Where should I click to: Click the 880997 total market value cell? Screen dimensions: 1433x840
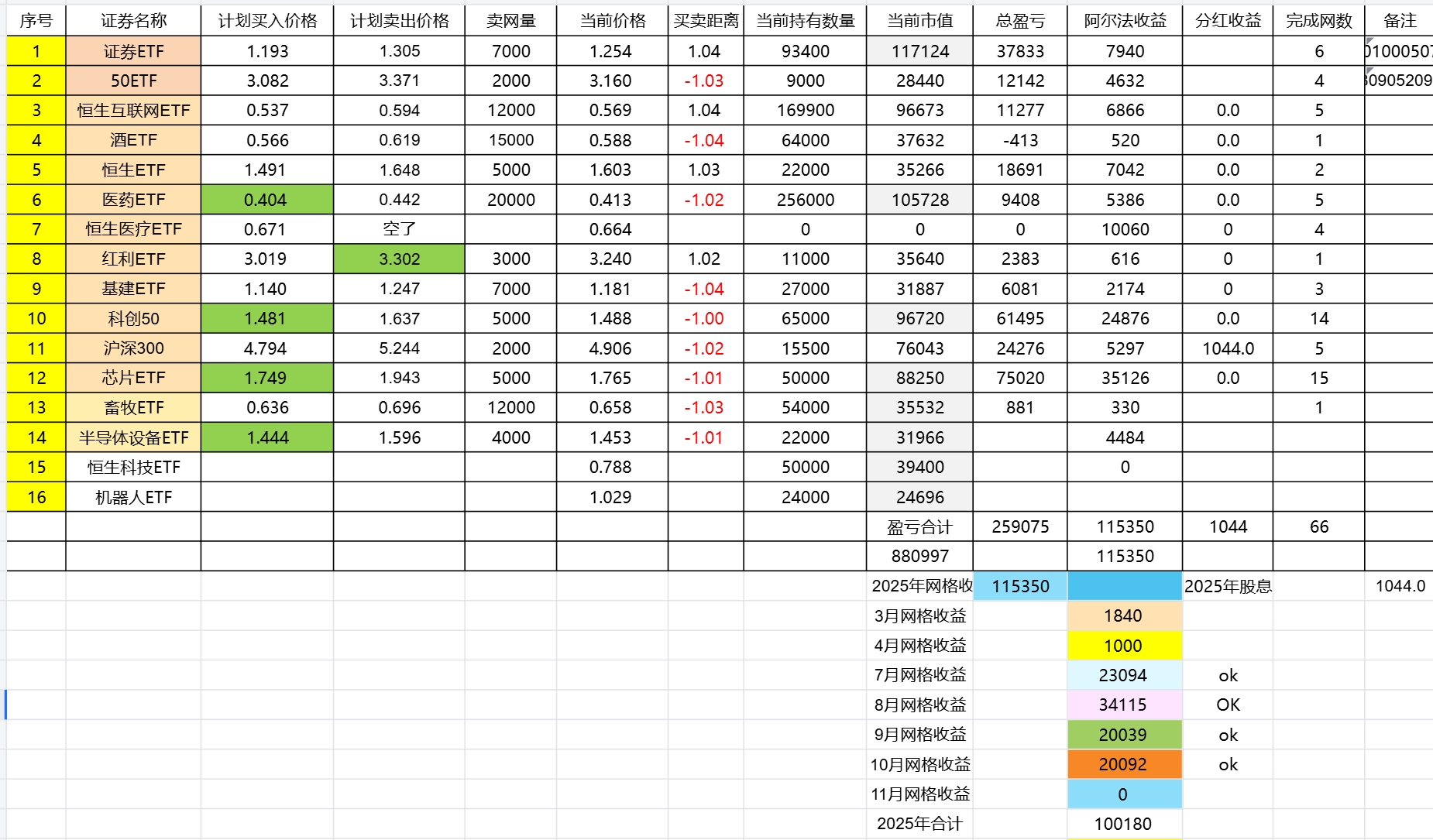(x=919, y=556)
